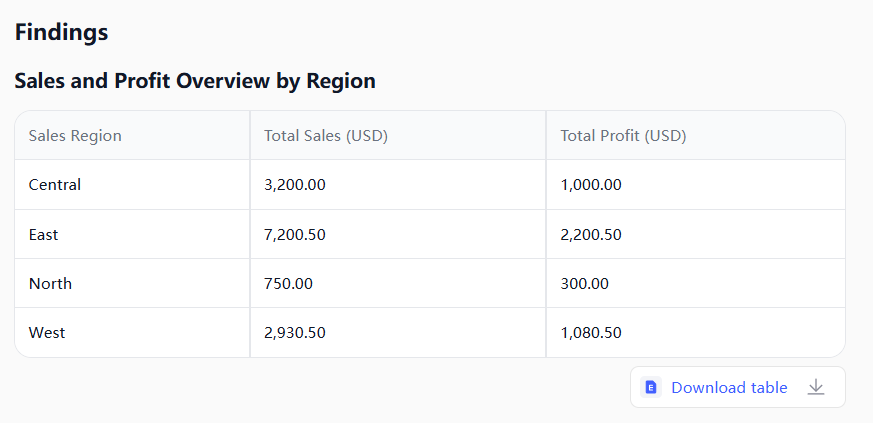The height and width of the screenshot is (423, 873).
Task: Select the Total Sales (USD) column header
Action: (326, 136)
